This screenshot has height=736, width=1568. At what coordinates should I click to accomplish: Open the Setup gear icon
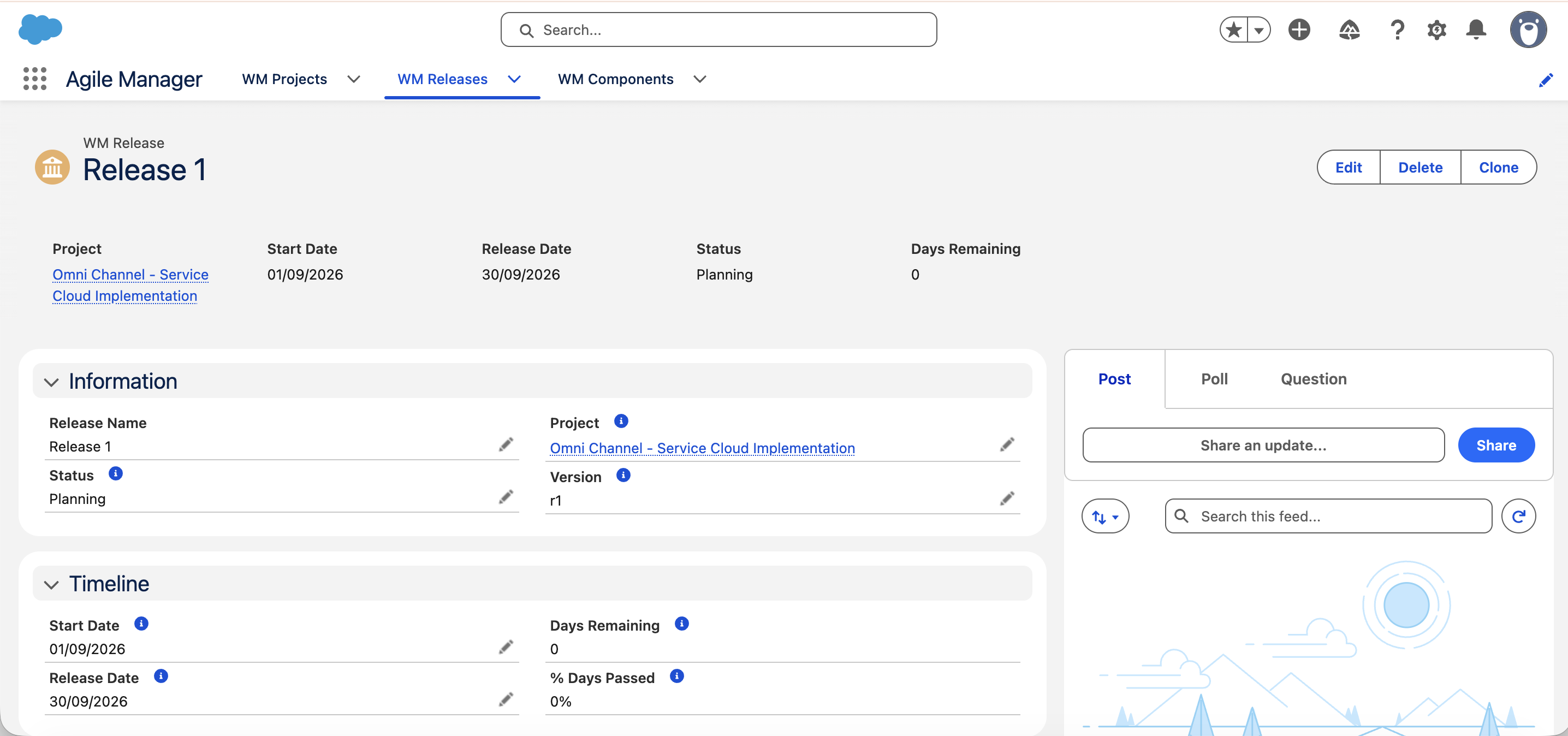[1436, 30]
